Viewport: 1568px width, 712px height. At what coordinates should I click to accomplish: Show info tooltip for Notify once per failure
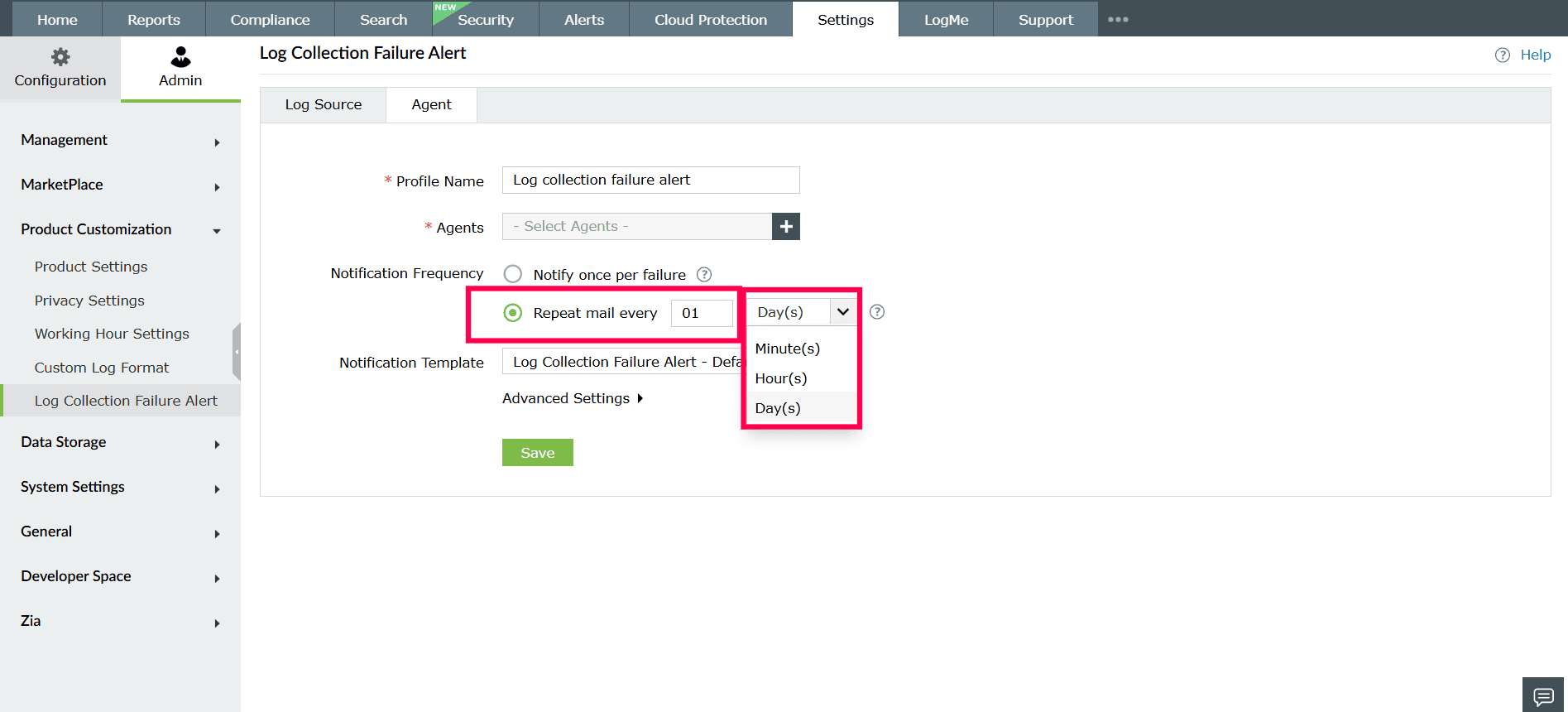pyautogui.click(x=704, y=274)
